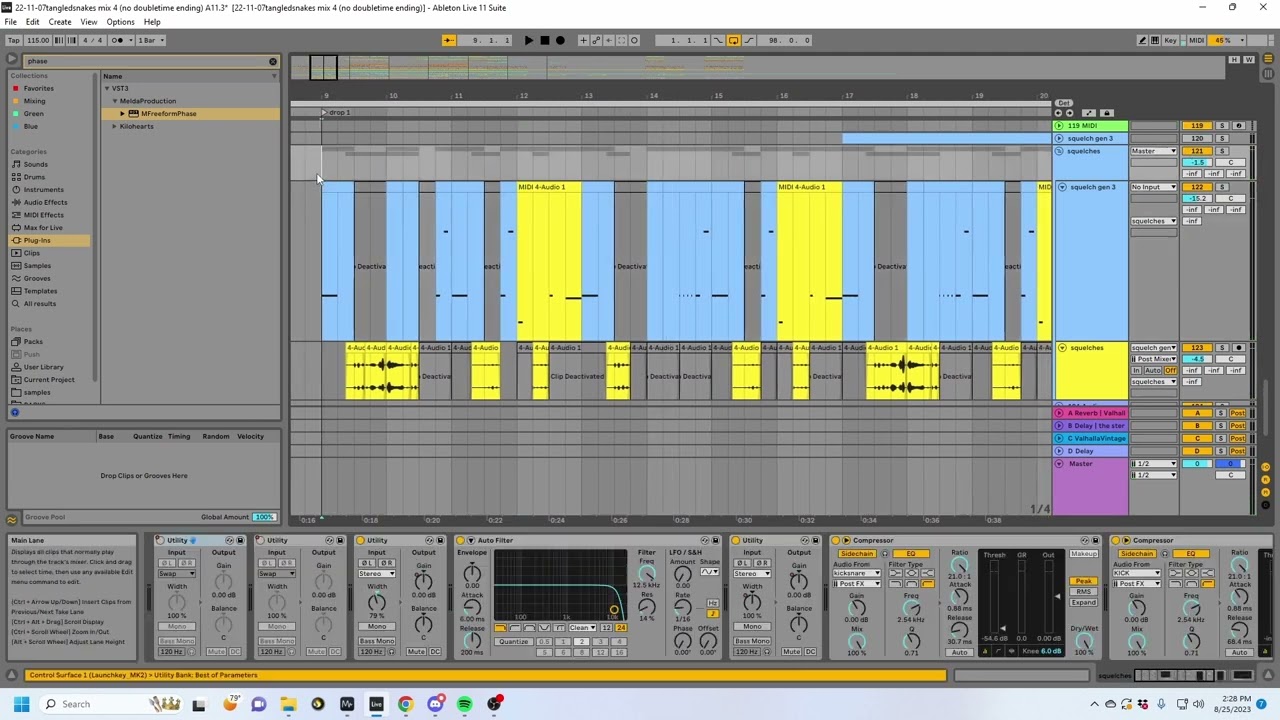Toggle the first Compressor device activator
1280x720 pixels.
[837, 541]
